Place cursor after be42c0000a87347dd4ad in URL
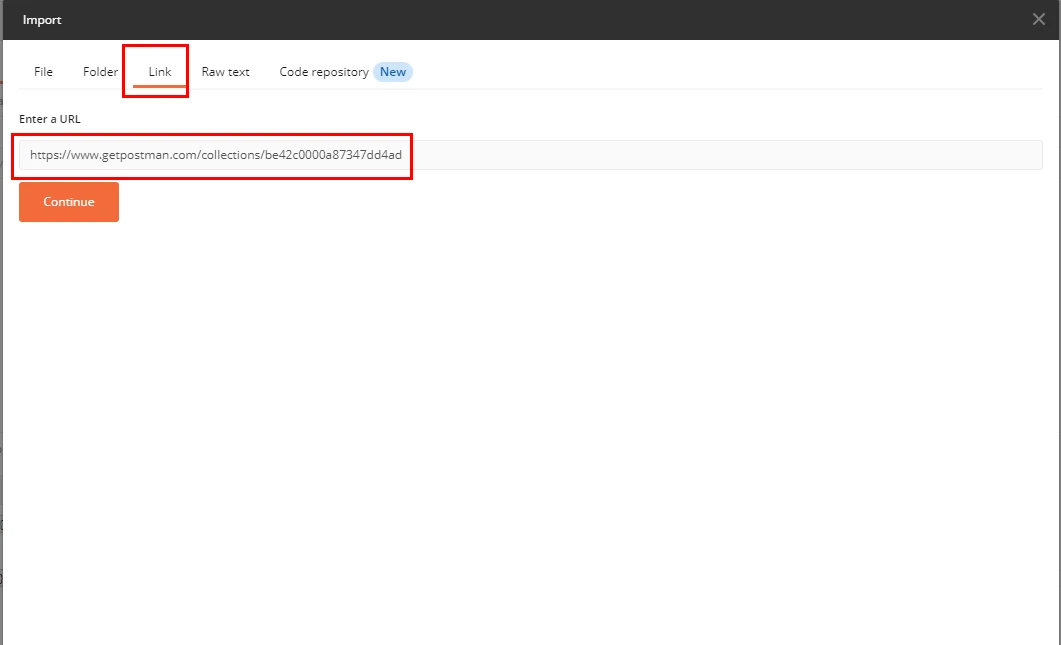 click(x=403, y=155)
